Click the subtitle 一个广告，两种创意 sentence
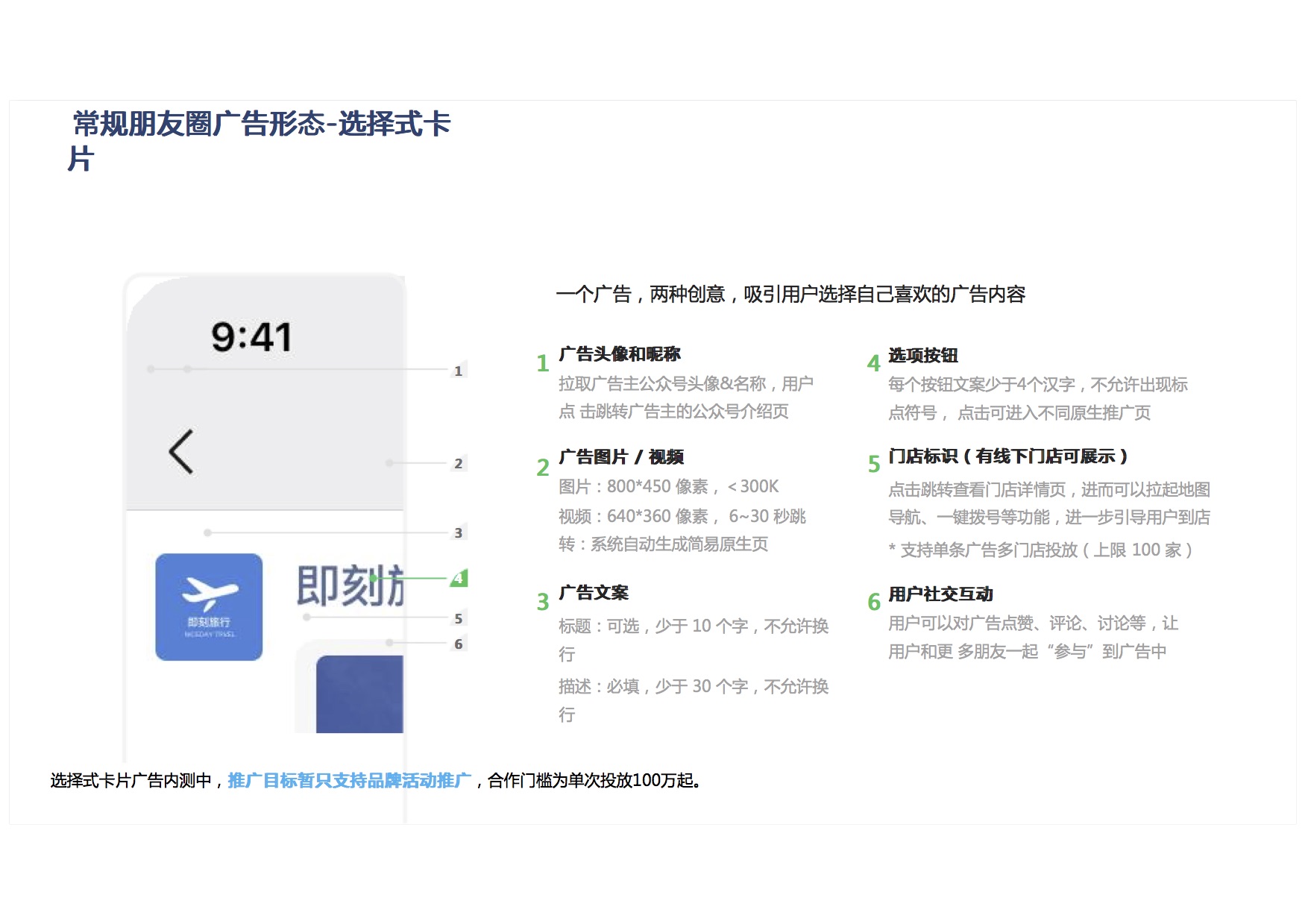Viewport: 1308px width, 924px height. pos(790,295)
